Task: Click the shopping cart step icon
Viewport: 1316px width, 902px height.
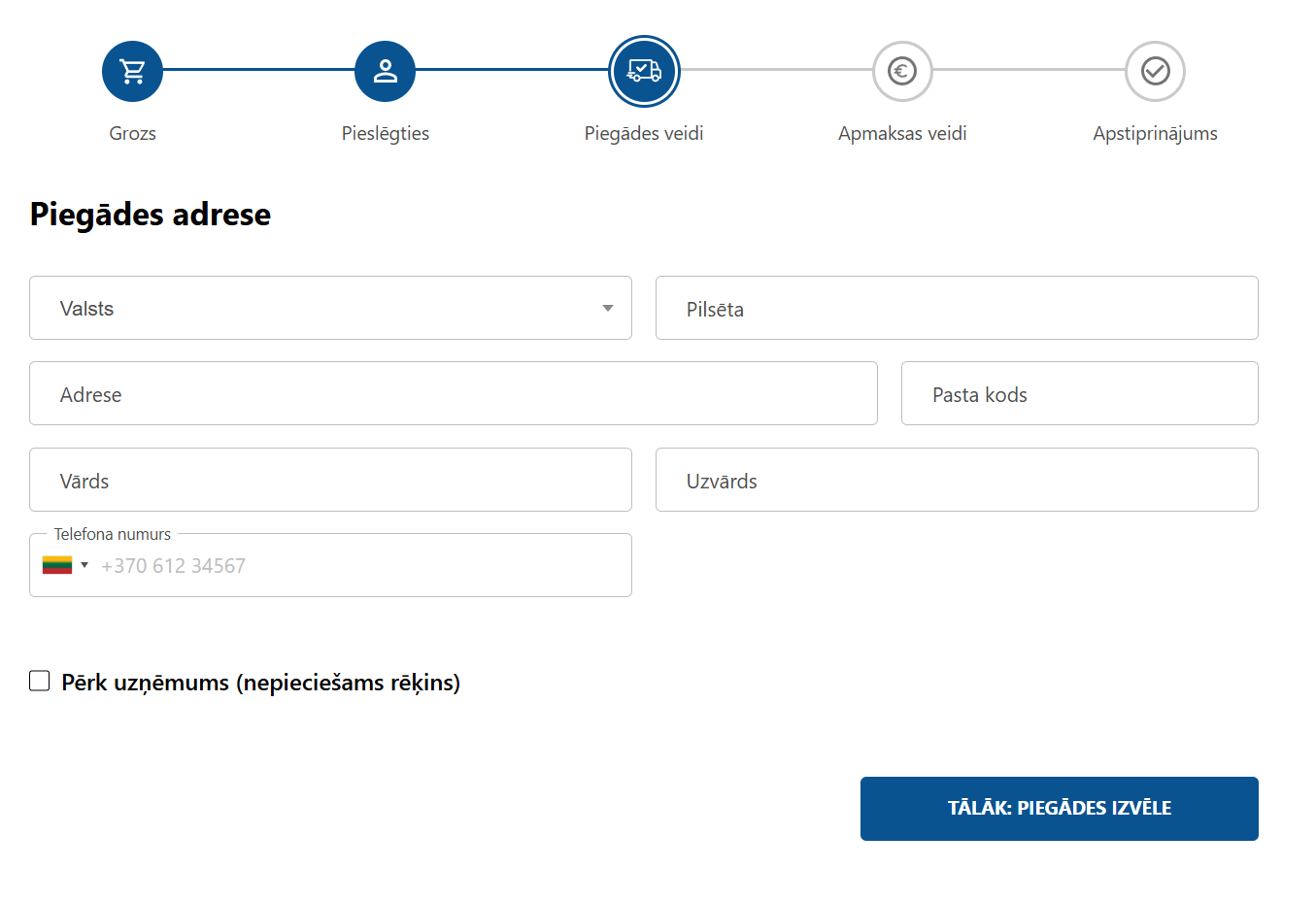Action: (x=132, y=71)
